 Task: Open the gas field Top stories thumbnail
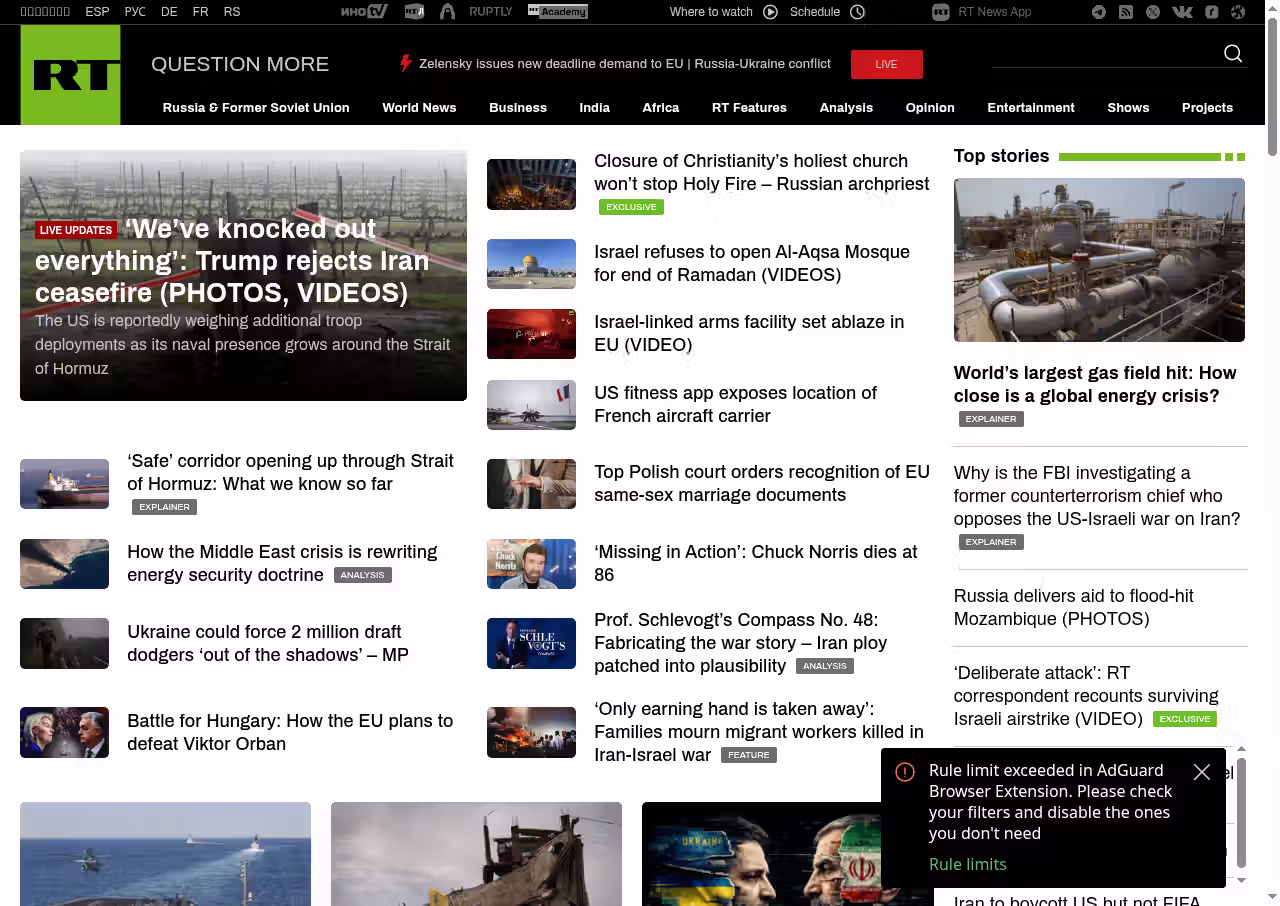point(1099,260)
